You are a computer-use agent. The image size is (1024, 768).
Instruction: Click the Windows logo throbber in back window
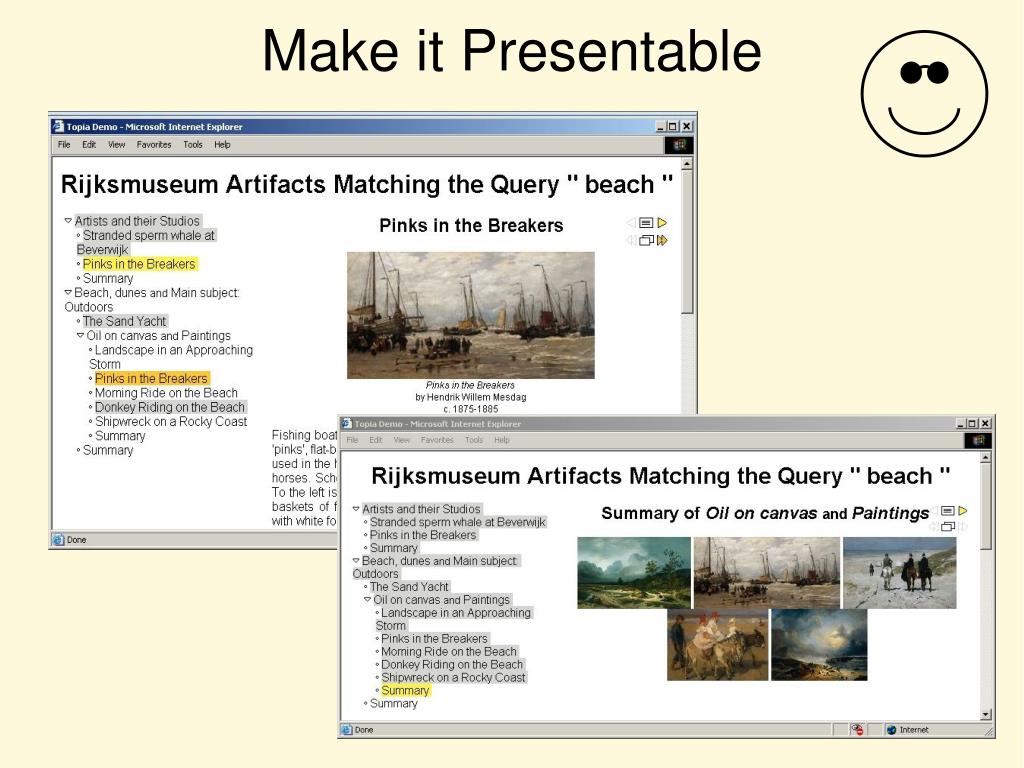click(x=679, y=145)
